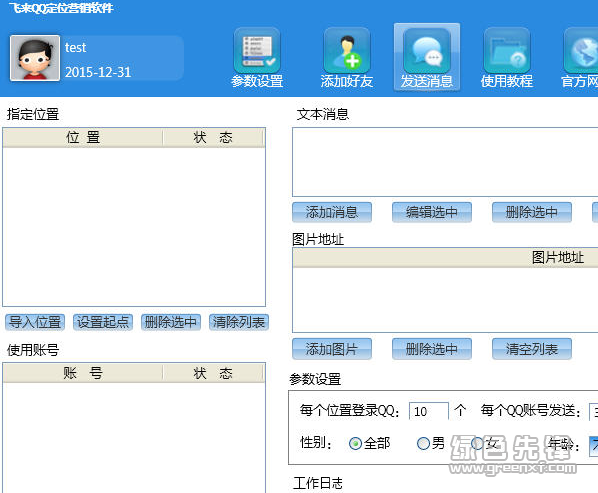The image size is (598, 493).
Task: Open the 添加好友 toolbar icon
Action: click(347, 57)
